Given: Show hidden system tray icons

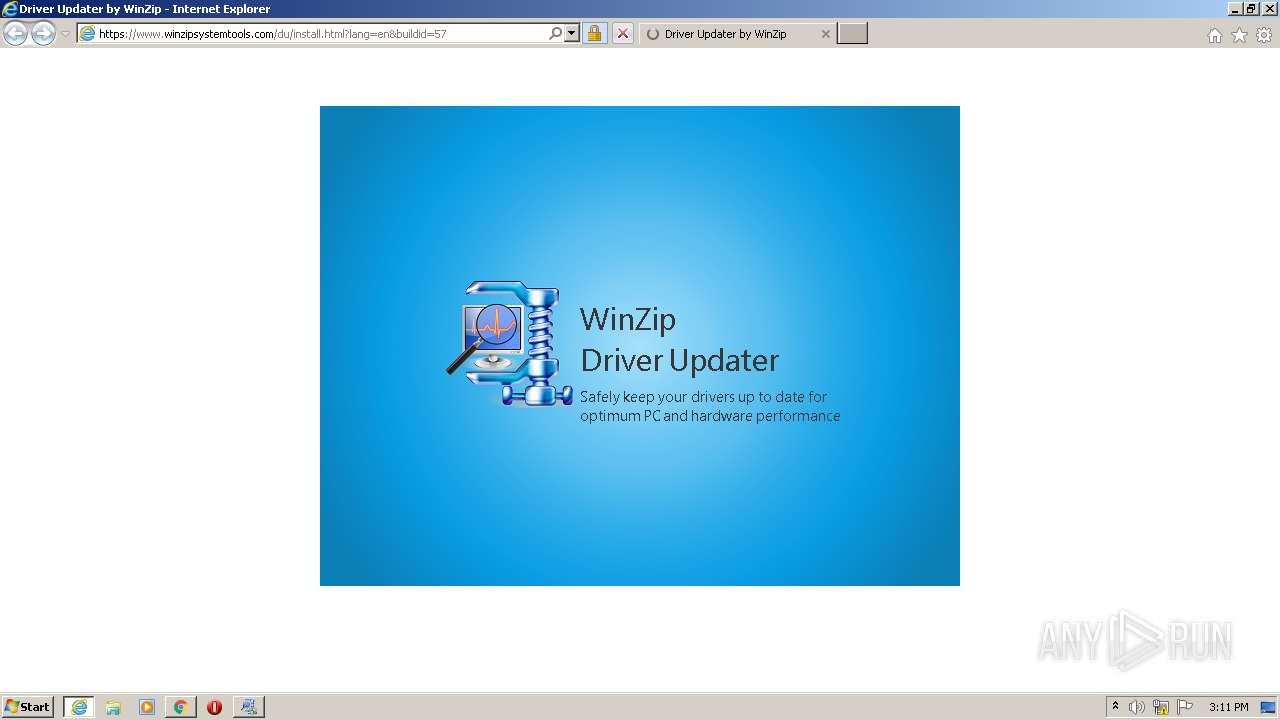Looking at the screenshot, I should point(1115,707).
